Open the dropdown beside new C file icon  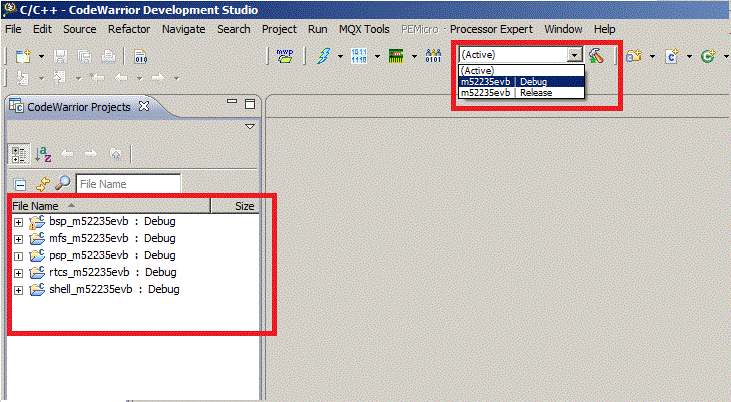tap(690, 57)
